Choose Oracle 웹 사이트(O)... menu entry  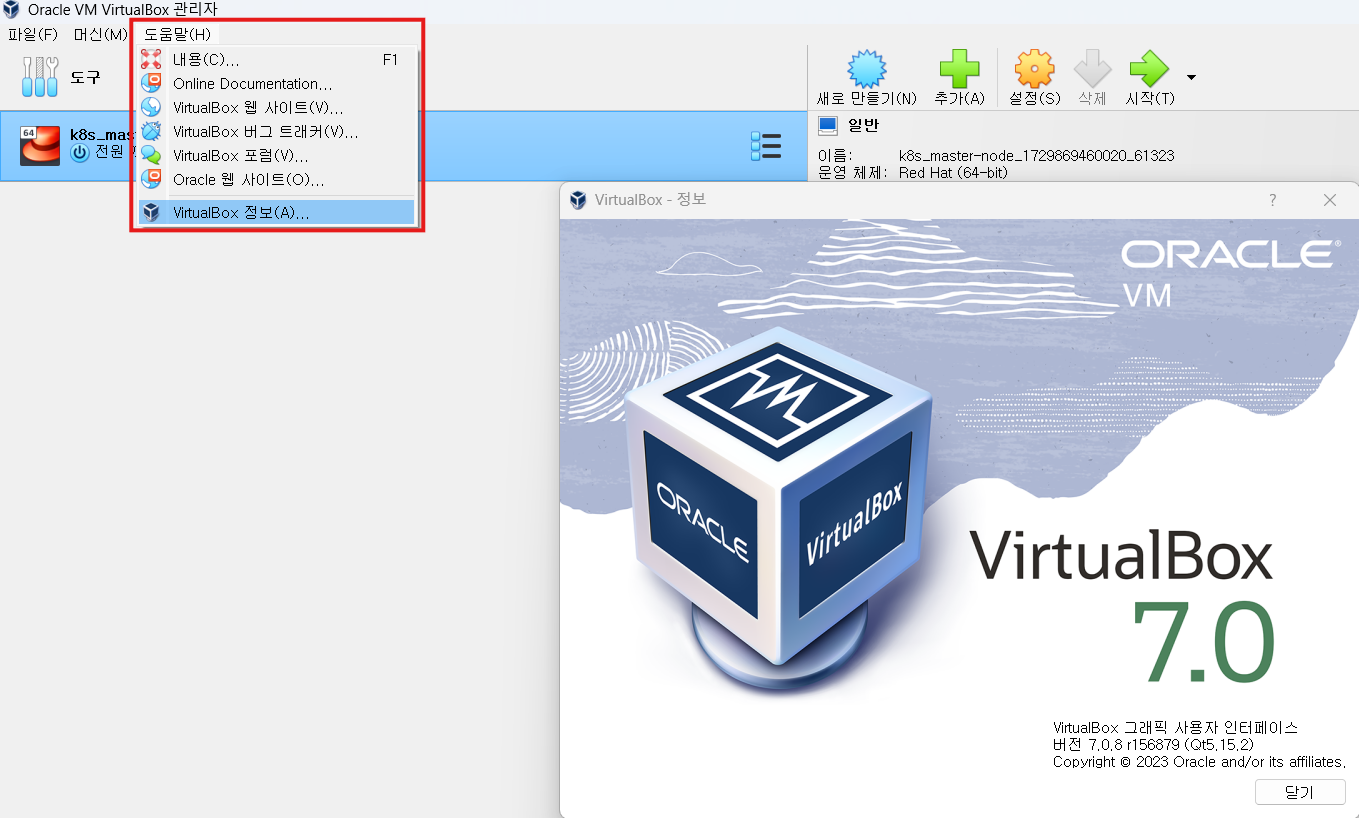[x=276, y=180]
